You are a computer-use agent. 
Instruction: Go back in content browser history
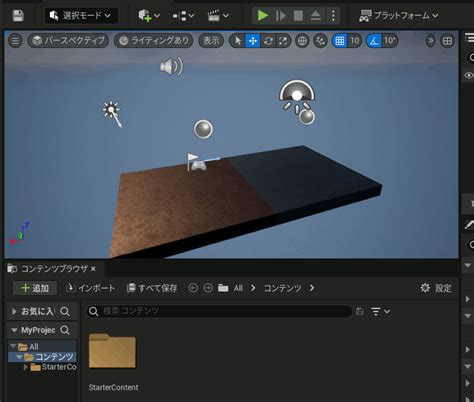(193, 288)
